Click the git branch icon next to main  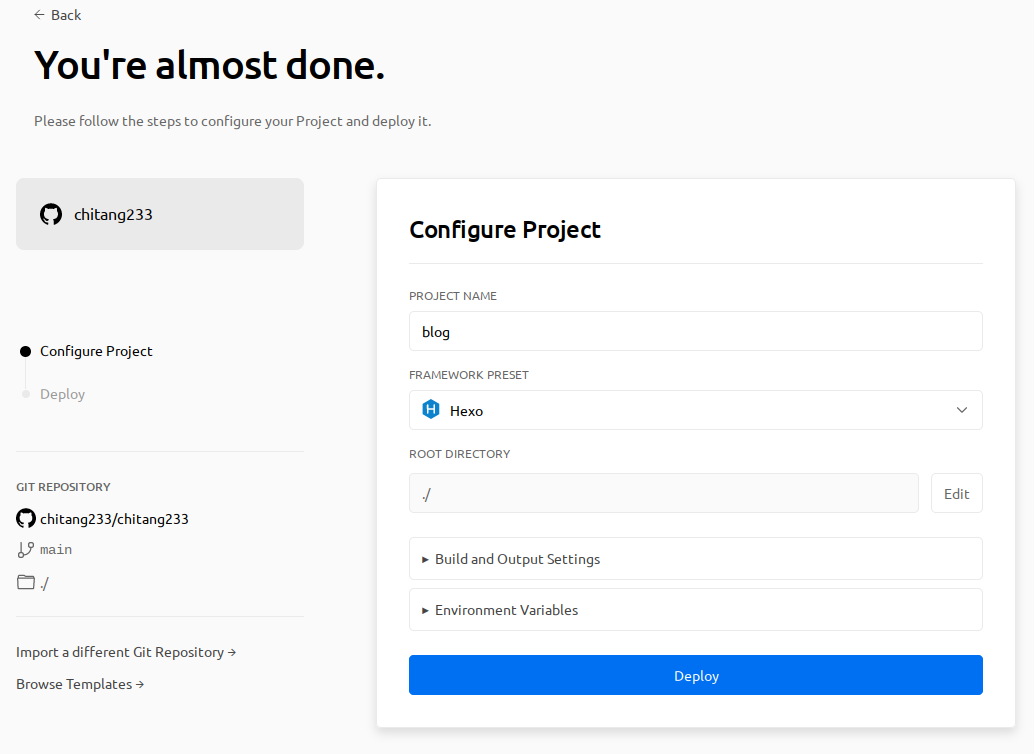click(26, 549)
